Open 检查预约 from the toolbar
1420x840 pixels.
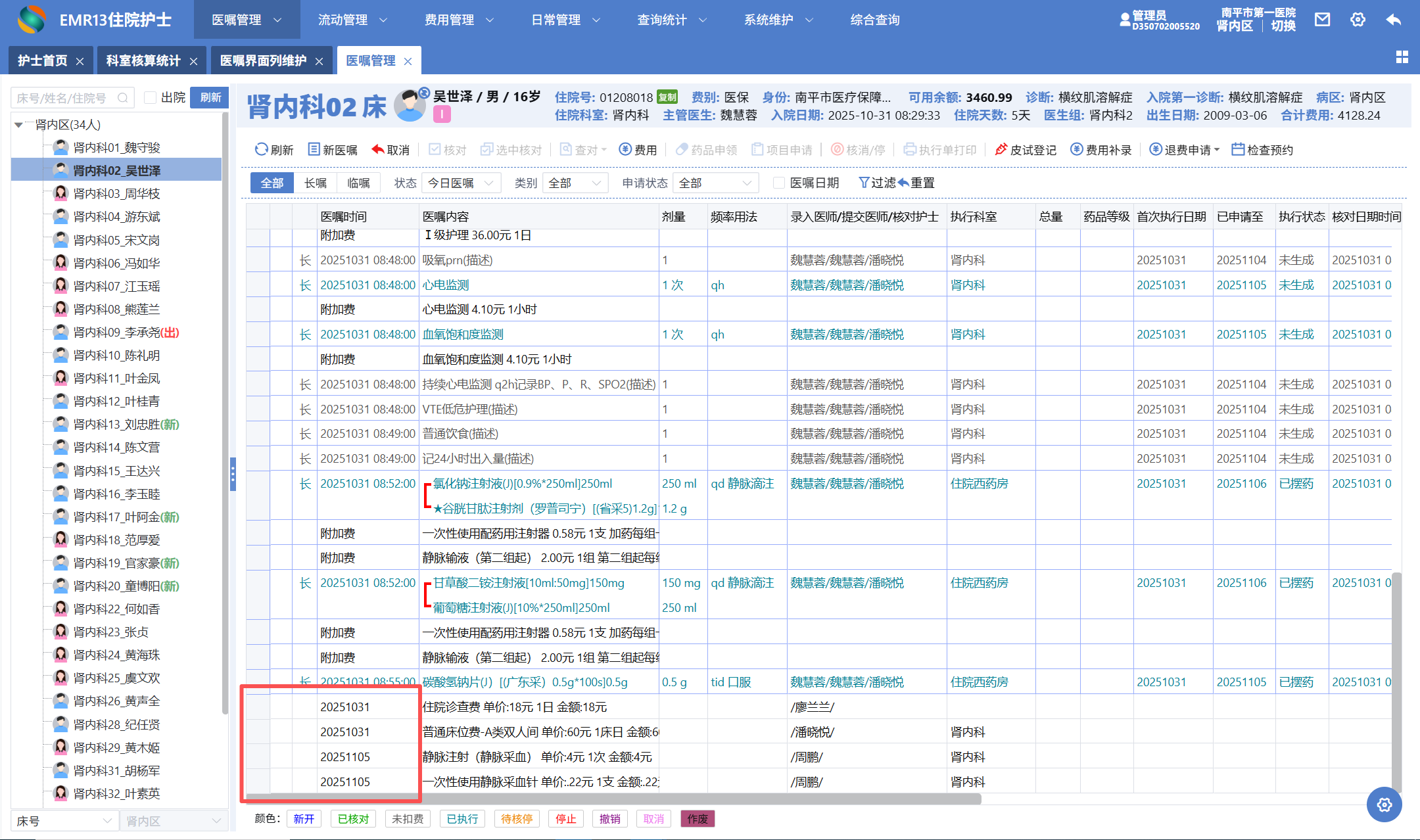(1262, 150)
